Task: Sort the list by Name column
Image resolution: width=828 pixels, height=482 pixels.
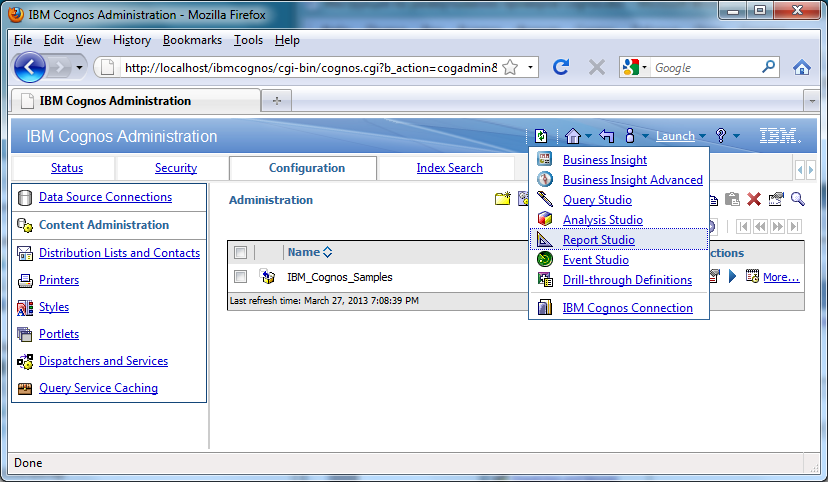Action: (310, 252)
